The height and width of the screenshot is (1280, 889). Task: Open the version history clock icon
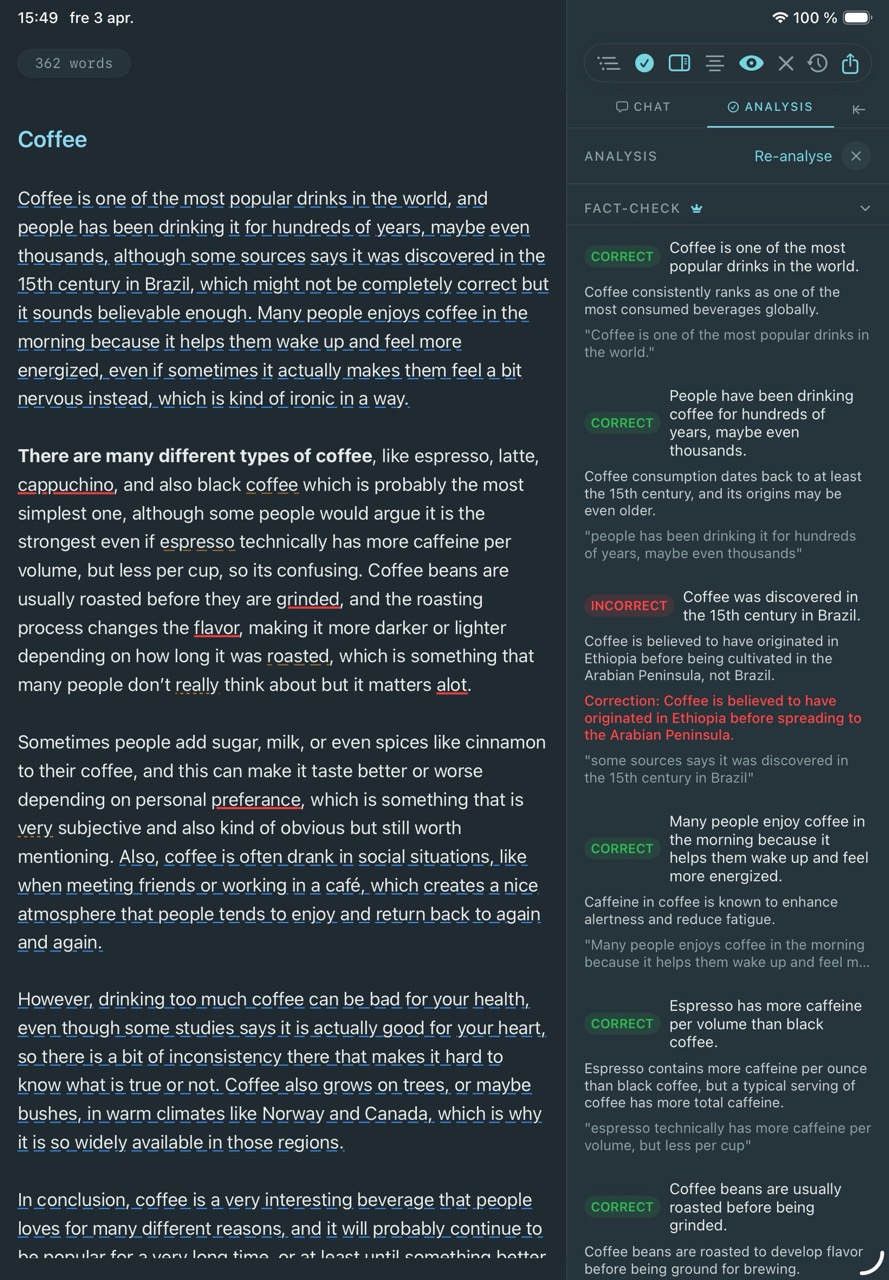coord(818,63)
